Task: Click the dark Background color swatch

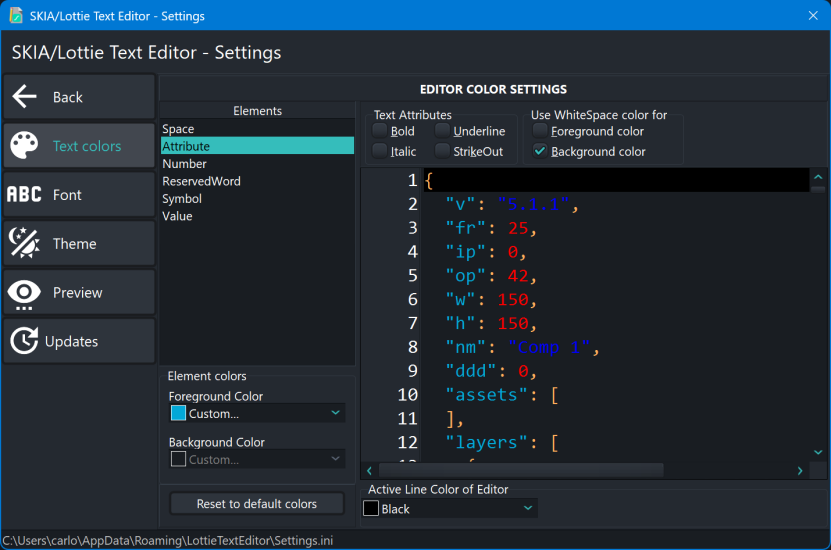Action: pos(179,459)
